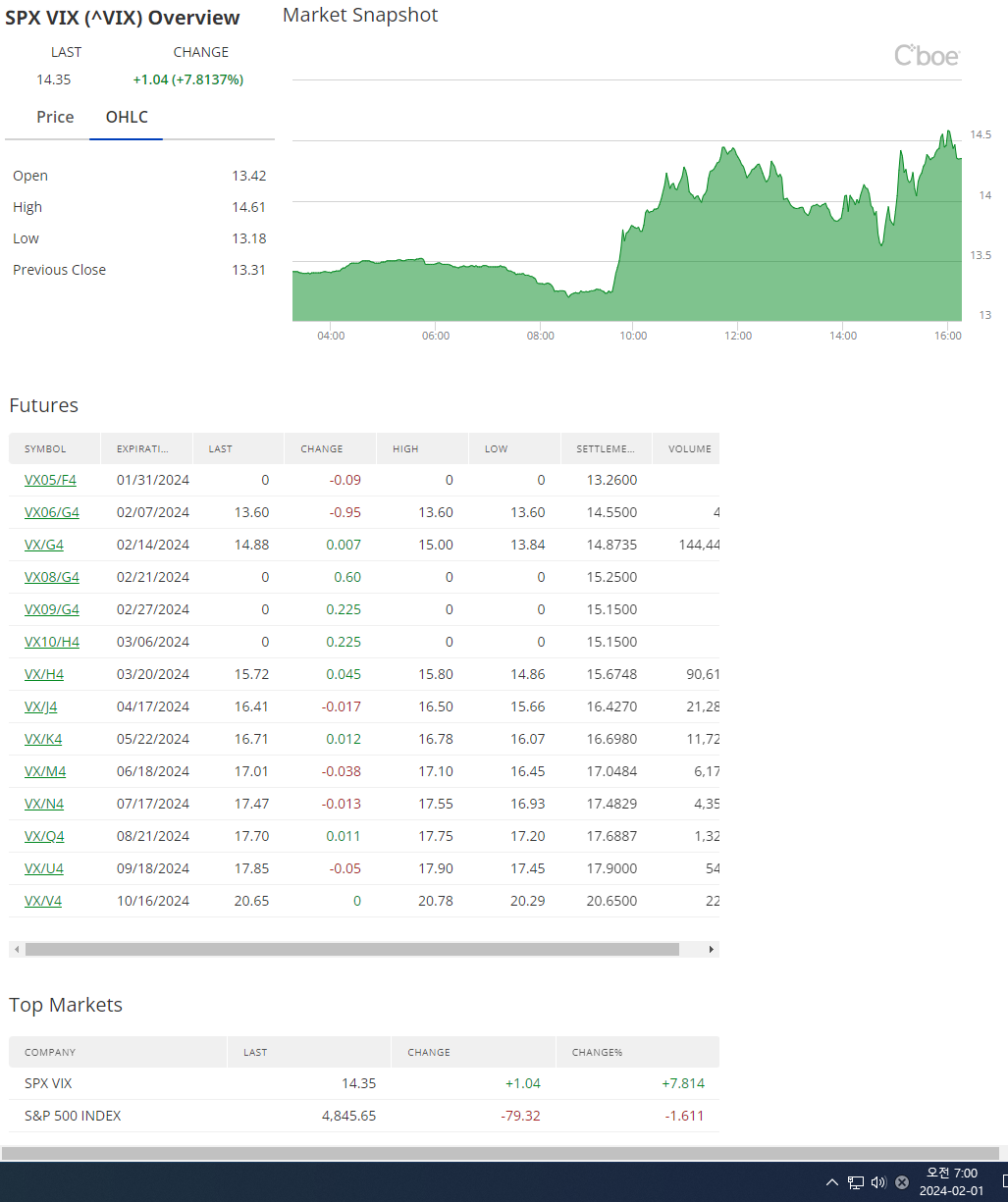Open the taskbar clock and date
1008x1202 pixels.
click(x=951, y=1182)
